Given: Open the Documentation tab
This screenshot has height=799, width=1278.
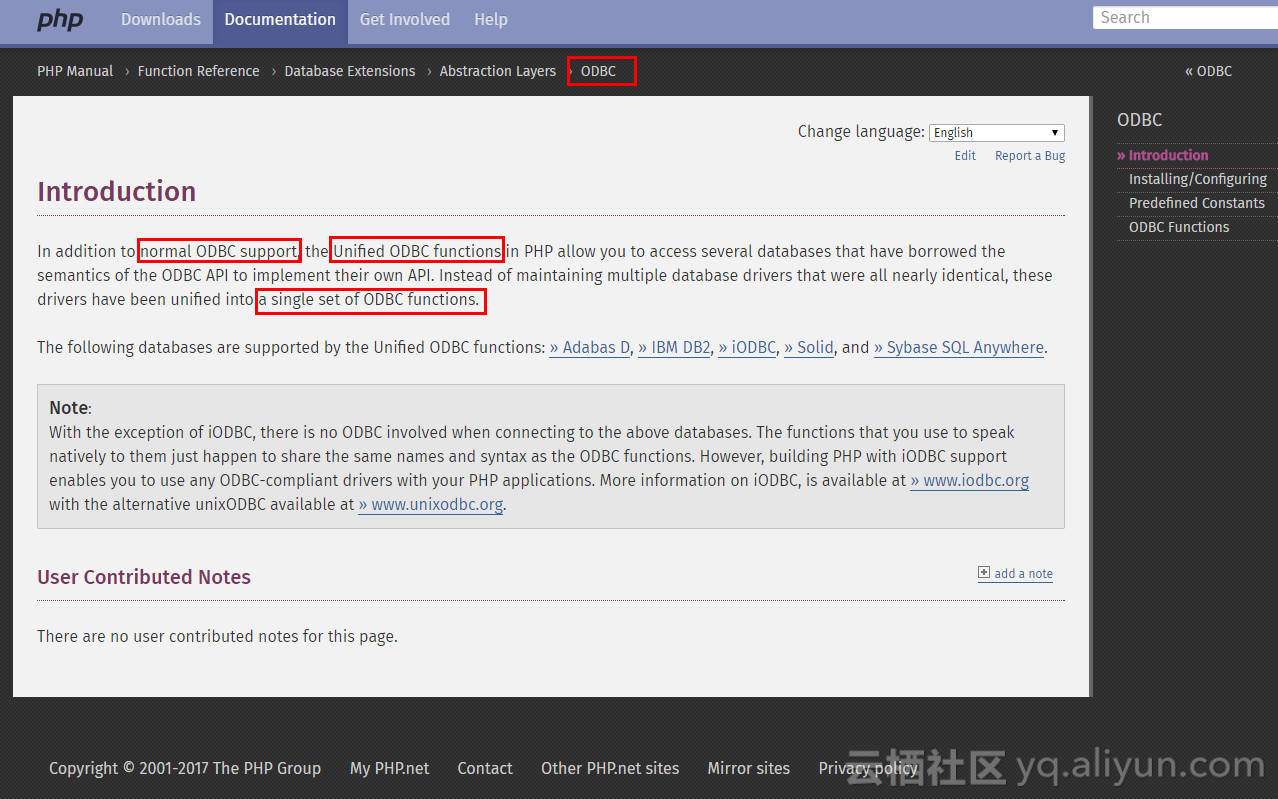Looking at the screenshot, I should tap(280, 19).
